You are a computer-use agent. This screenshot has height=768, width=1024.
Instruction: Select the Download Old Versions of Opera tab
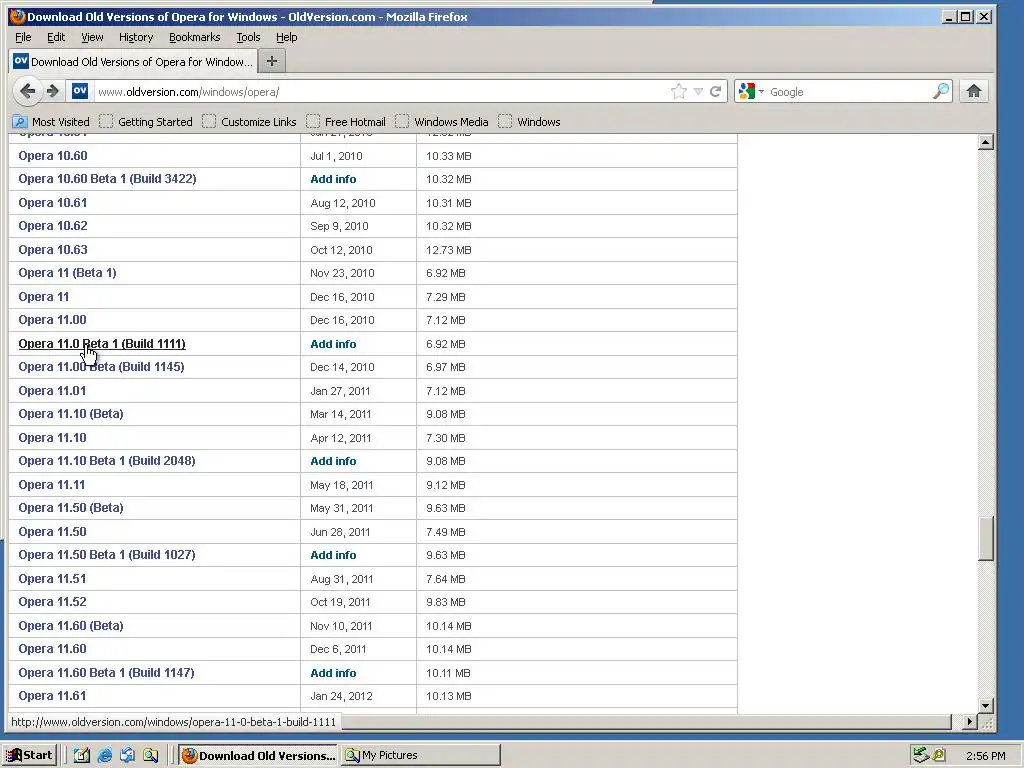click(x=133, y=61)
